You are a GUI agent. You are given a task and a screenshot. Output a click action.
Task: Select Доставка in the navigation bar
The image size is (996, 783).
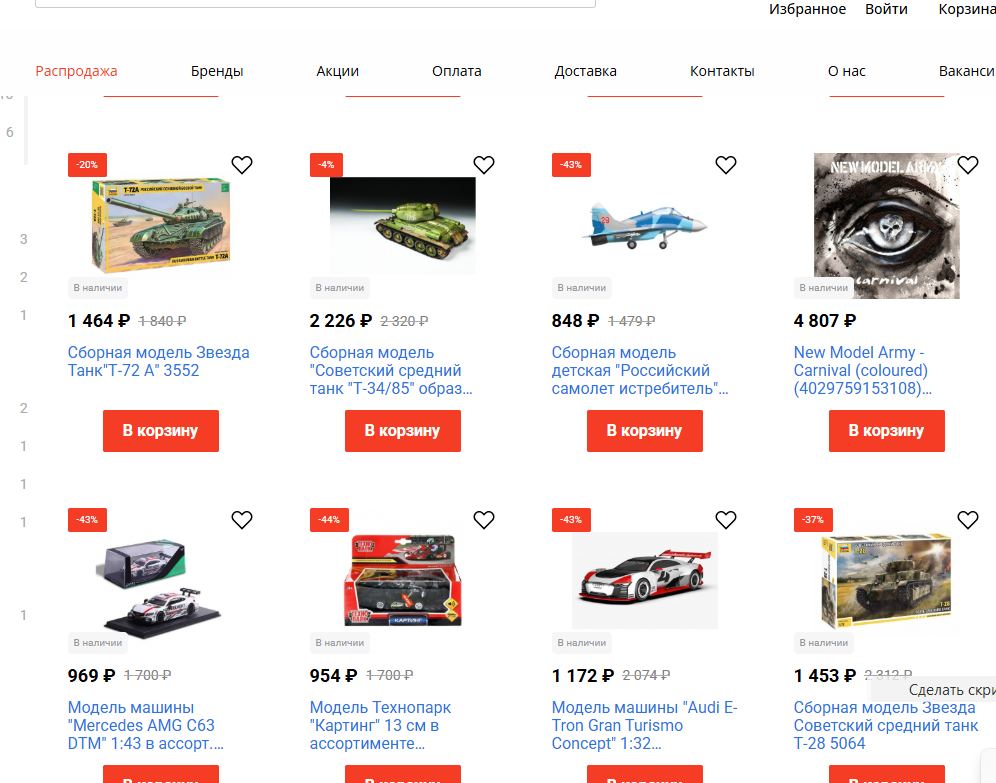585,71
